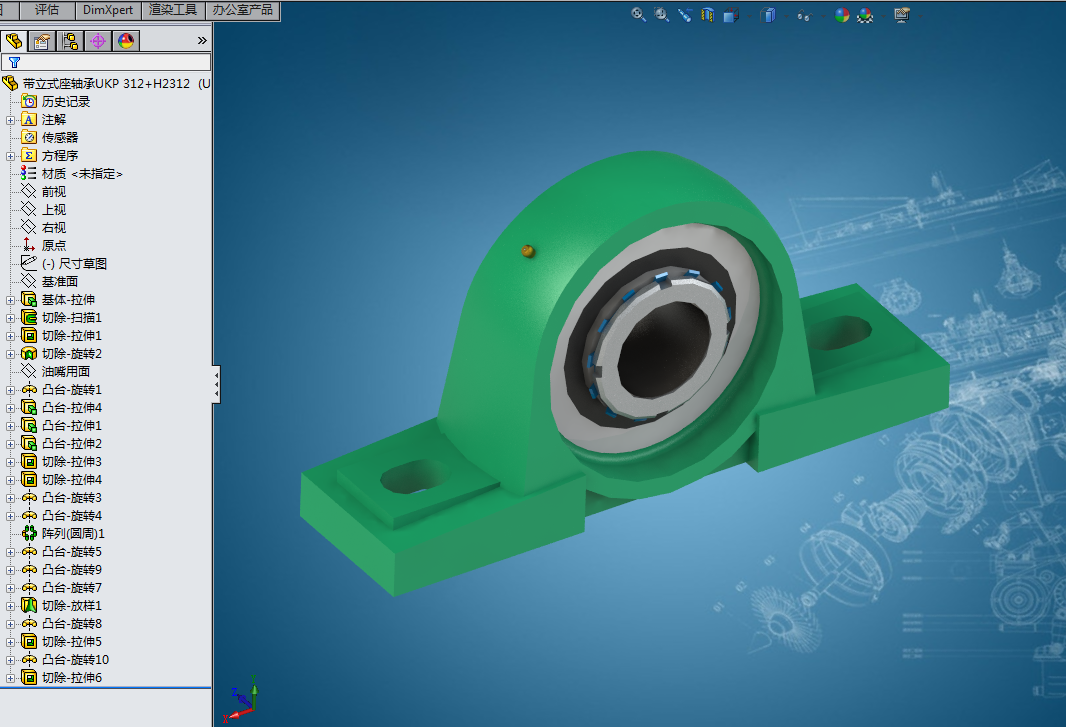
Task: Click the Apply Scene icon
Action: point(865,15)
